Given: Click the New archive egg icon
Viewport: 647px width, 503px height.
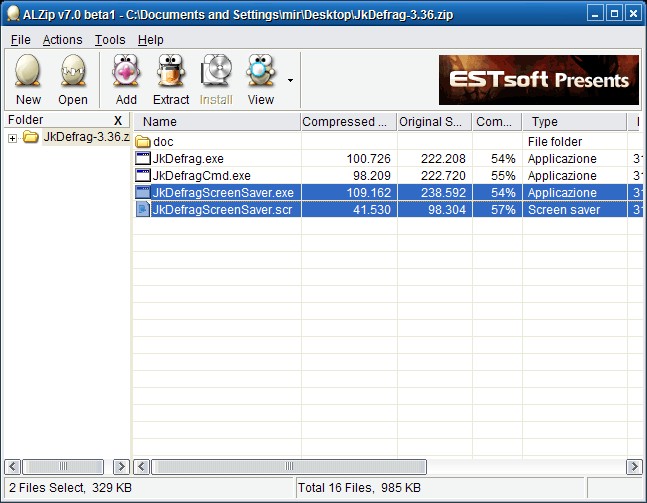Looking at the screenshot, I should pos(28,71).
